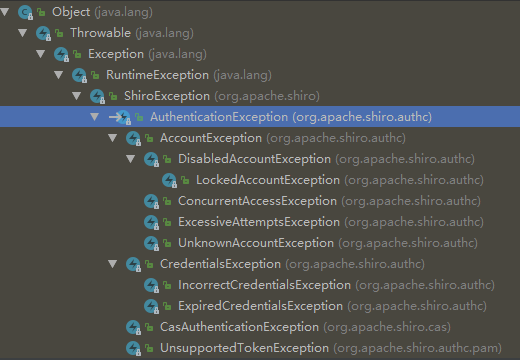Click the CredentialsException class icon
Screen dimensions: 520x360
click(x=133, y=265)
